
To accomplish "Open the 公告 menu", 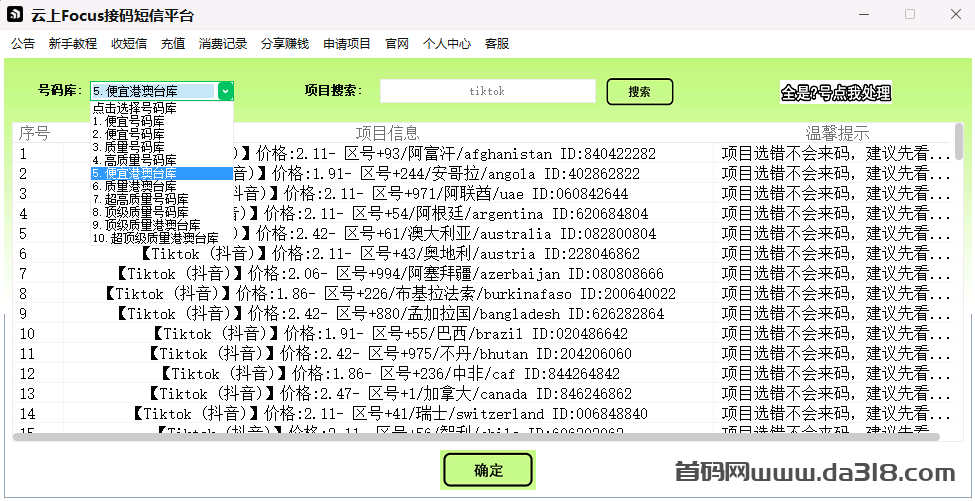I will [23, 44].
